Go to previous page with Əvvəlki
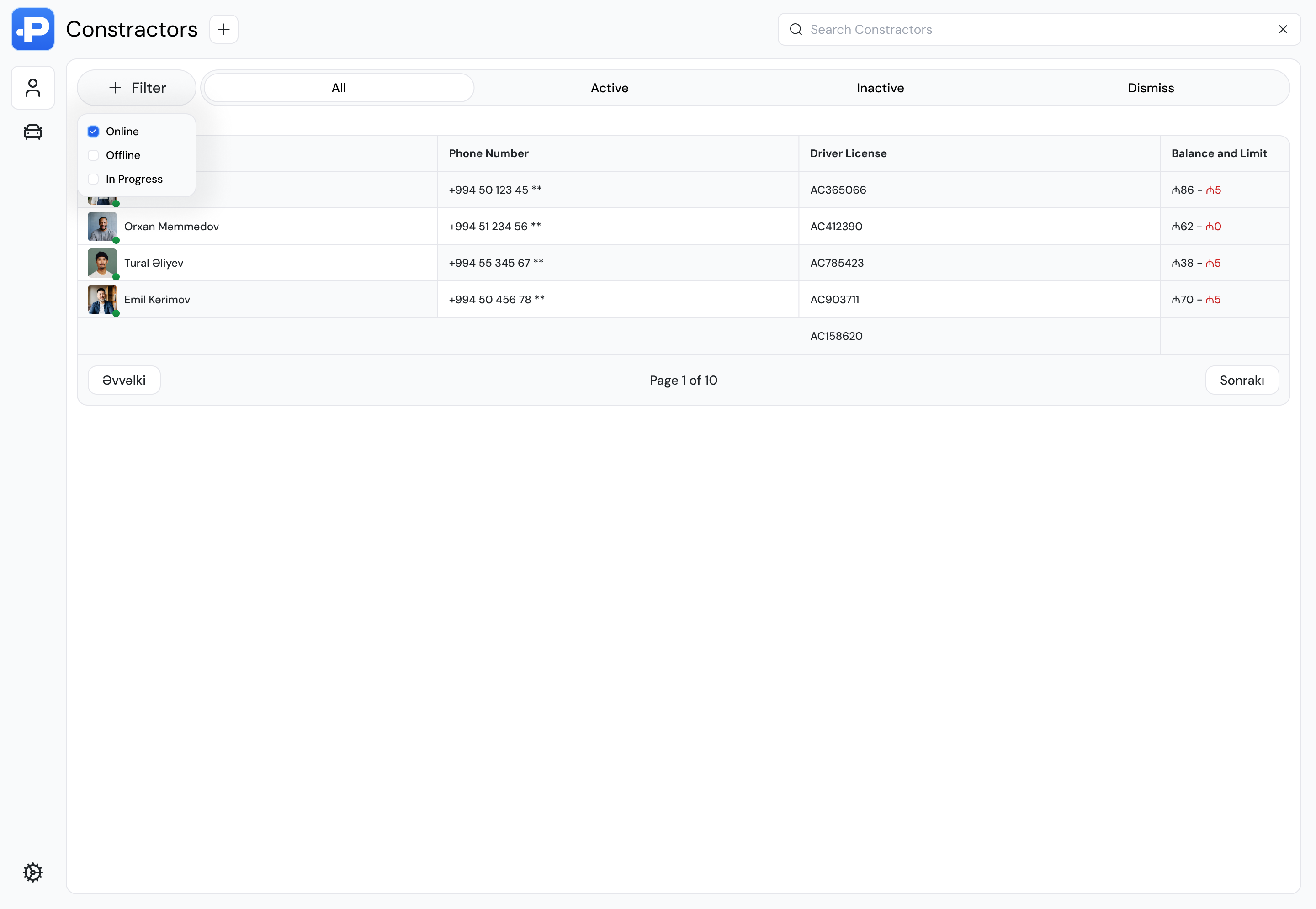The image size is (1316, 909). [124, 380]
